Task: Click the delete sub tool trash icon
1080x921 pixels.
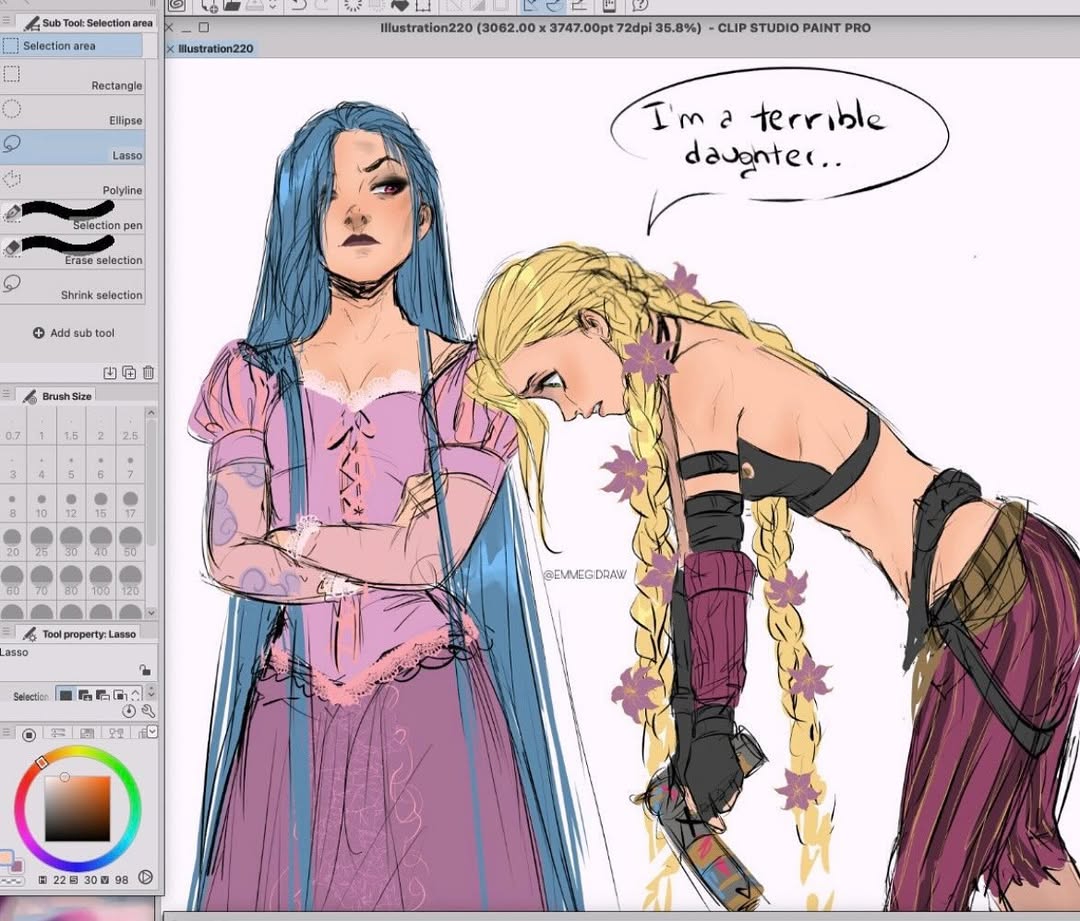Action: pos(148,373)
